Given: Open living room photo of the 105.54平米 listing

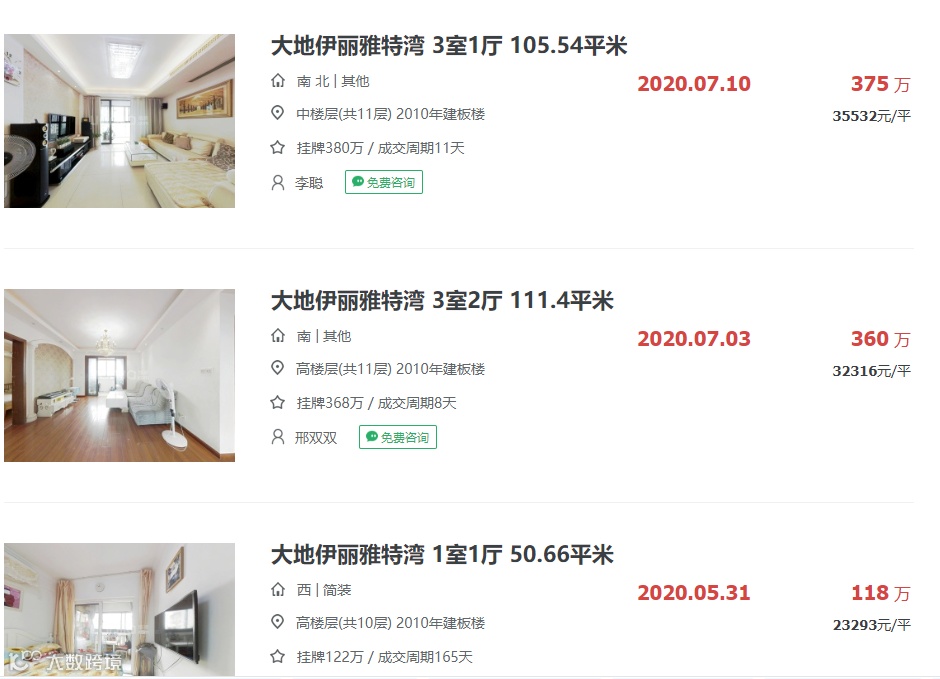Looking at the screenshot, I should click(119, 121).
